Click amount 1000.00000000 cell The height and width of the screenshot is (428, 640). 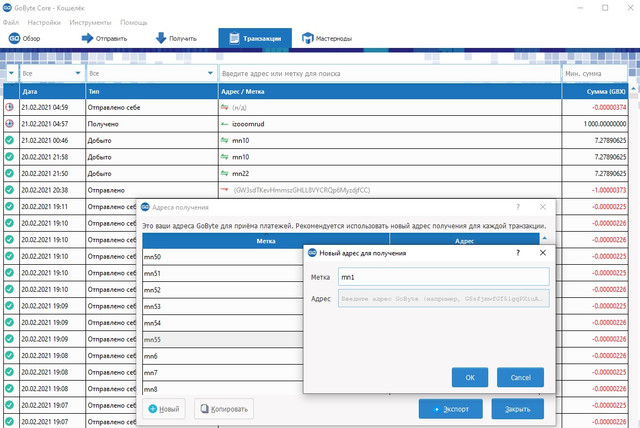coord(595,124)
